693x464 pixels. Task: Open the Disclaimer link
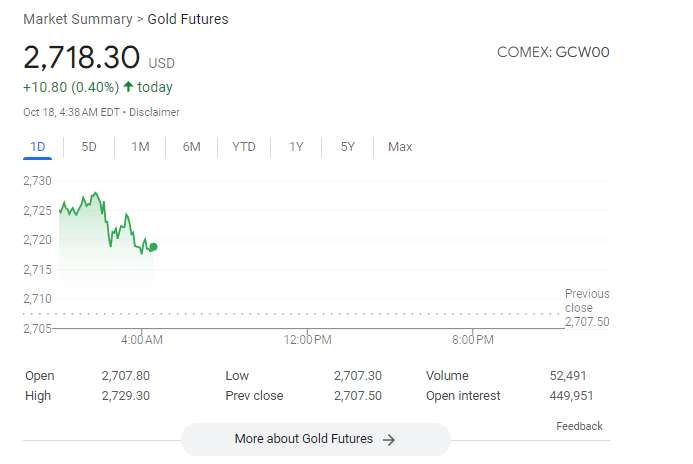coord(157,112)
